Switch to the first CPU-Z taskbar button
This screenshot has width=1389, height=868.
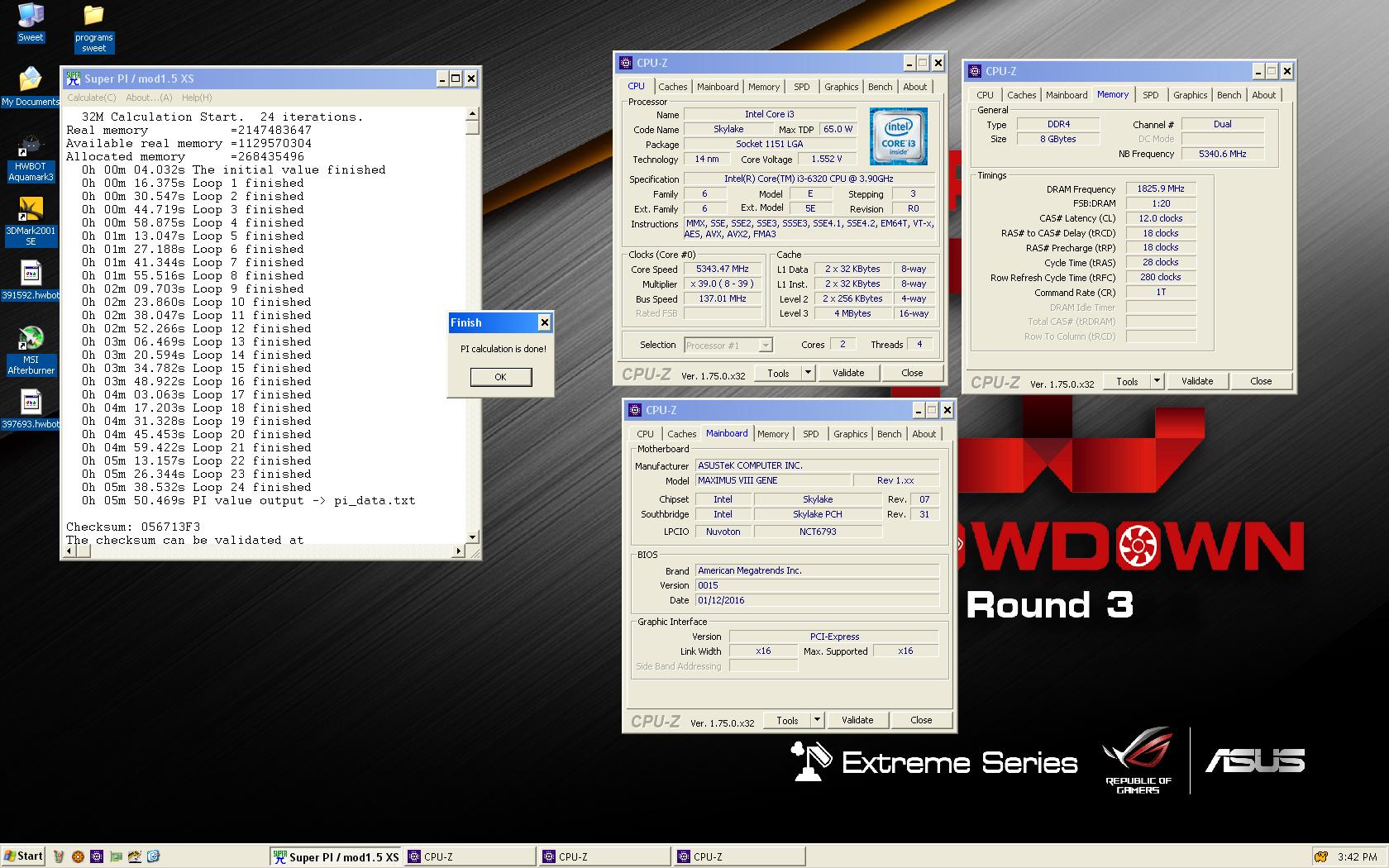pos(470,857)
